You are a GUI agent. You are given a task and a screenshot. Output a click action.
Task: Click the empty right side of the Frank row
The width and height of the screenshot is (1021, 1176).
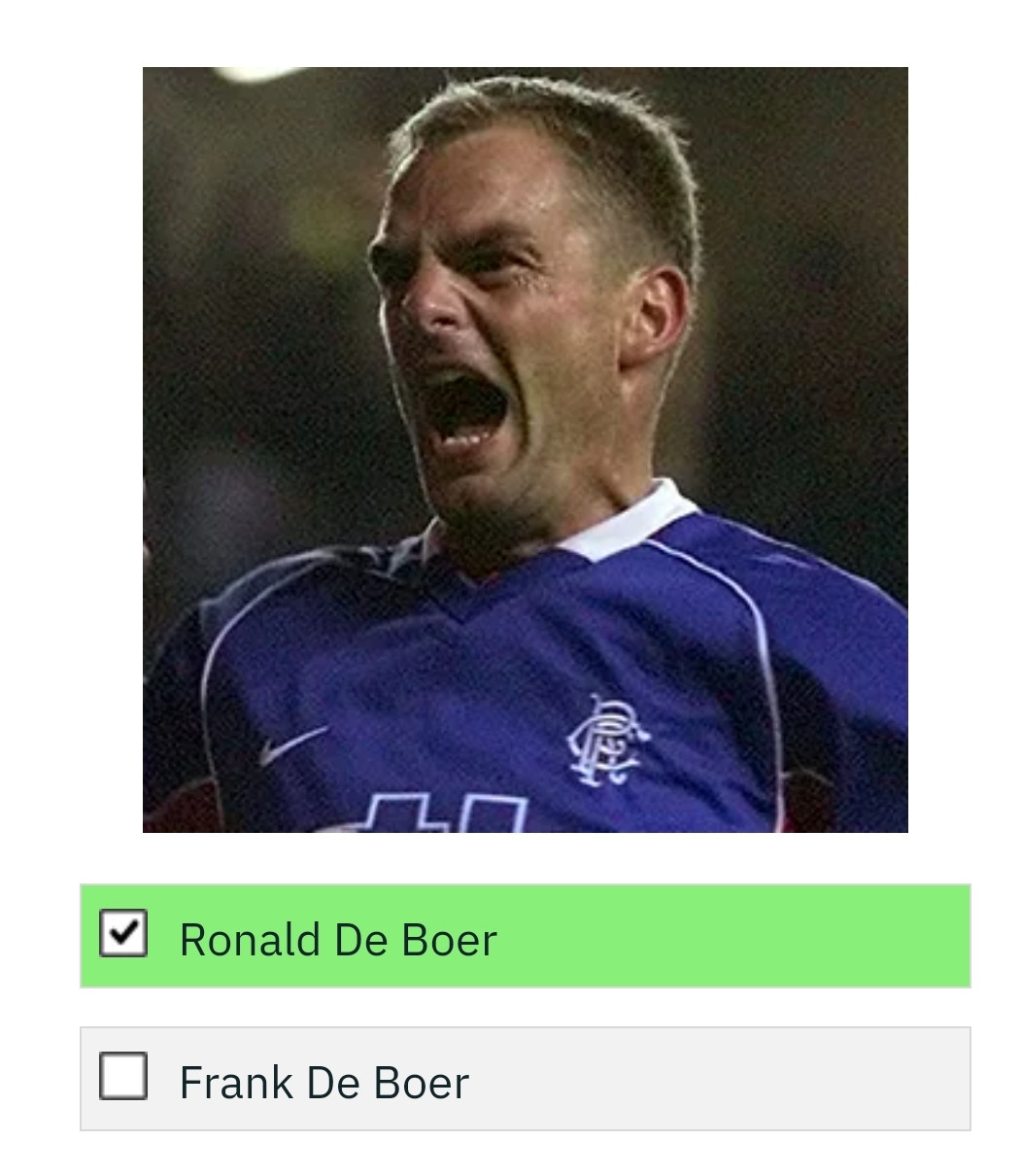click(719, 1079)
